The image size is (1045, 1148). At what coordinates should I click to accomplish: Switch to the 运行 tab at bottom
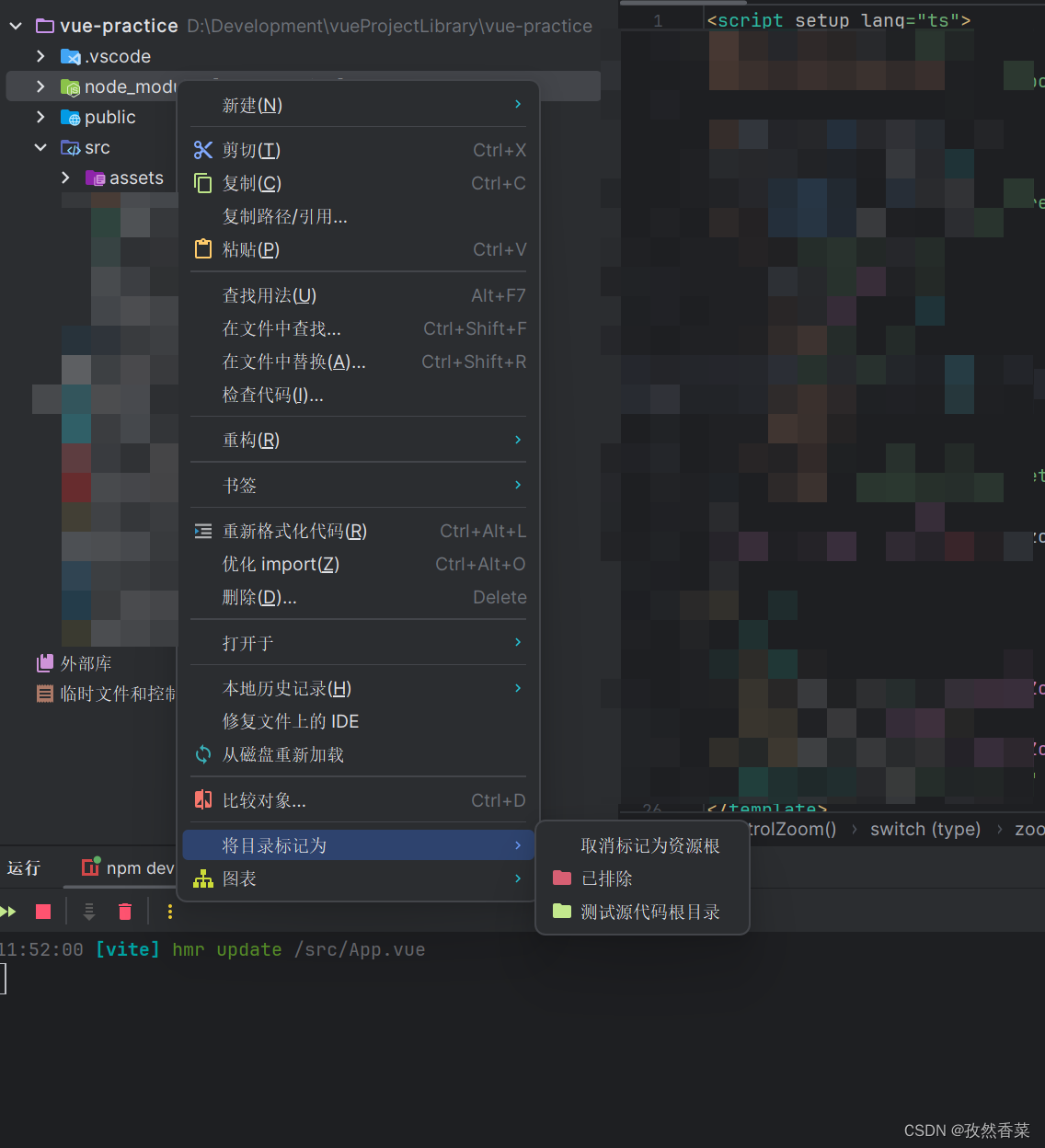coord(25,867)
